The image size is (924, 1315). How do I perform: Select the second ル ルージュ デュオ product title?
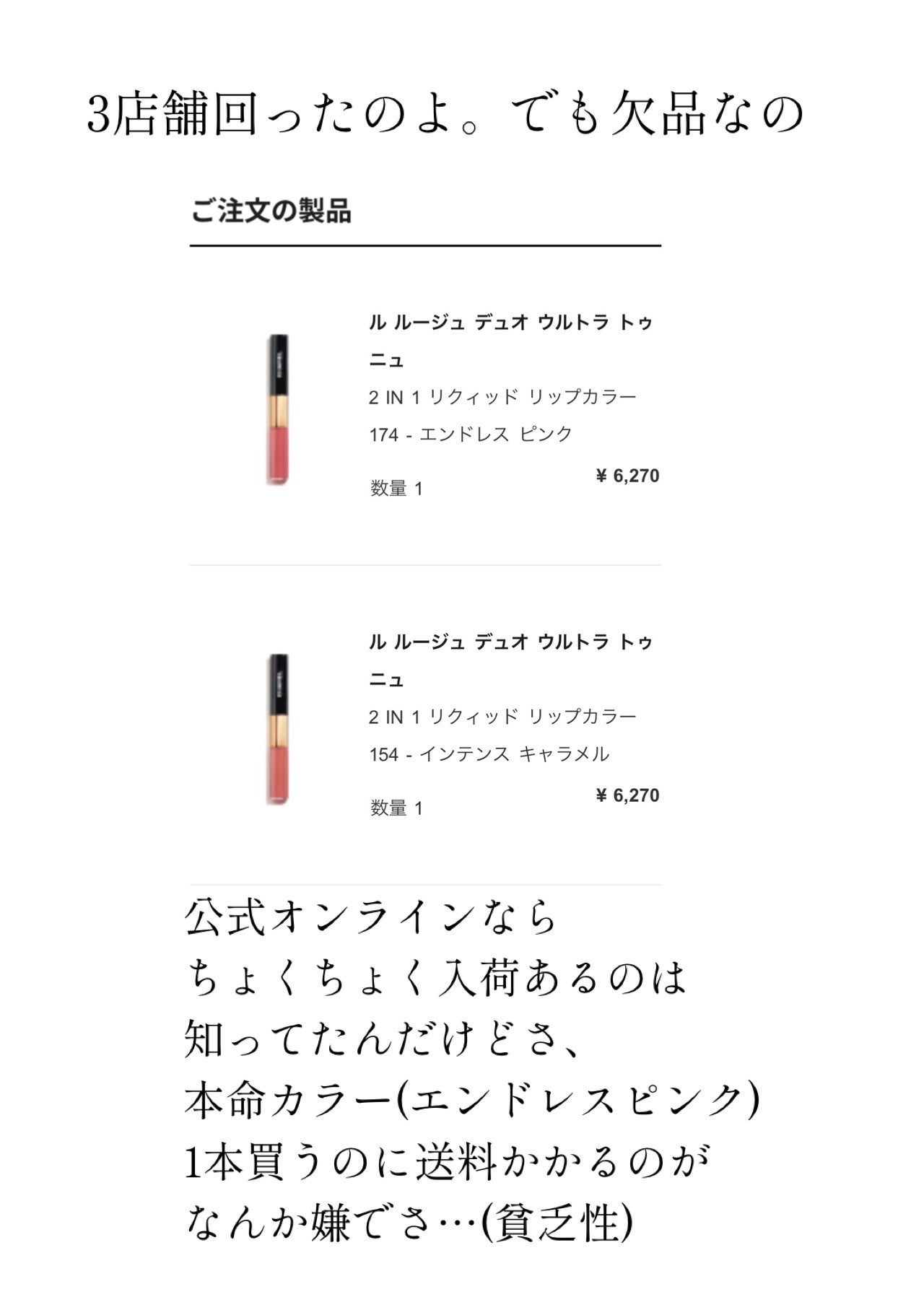pos(511,660)
